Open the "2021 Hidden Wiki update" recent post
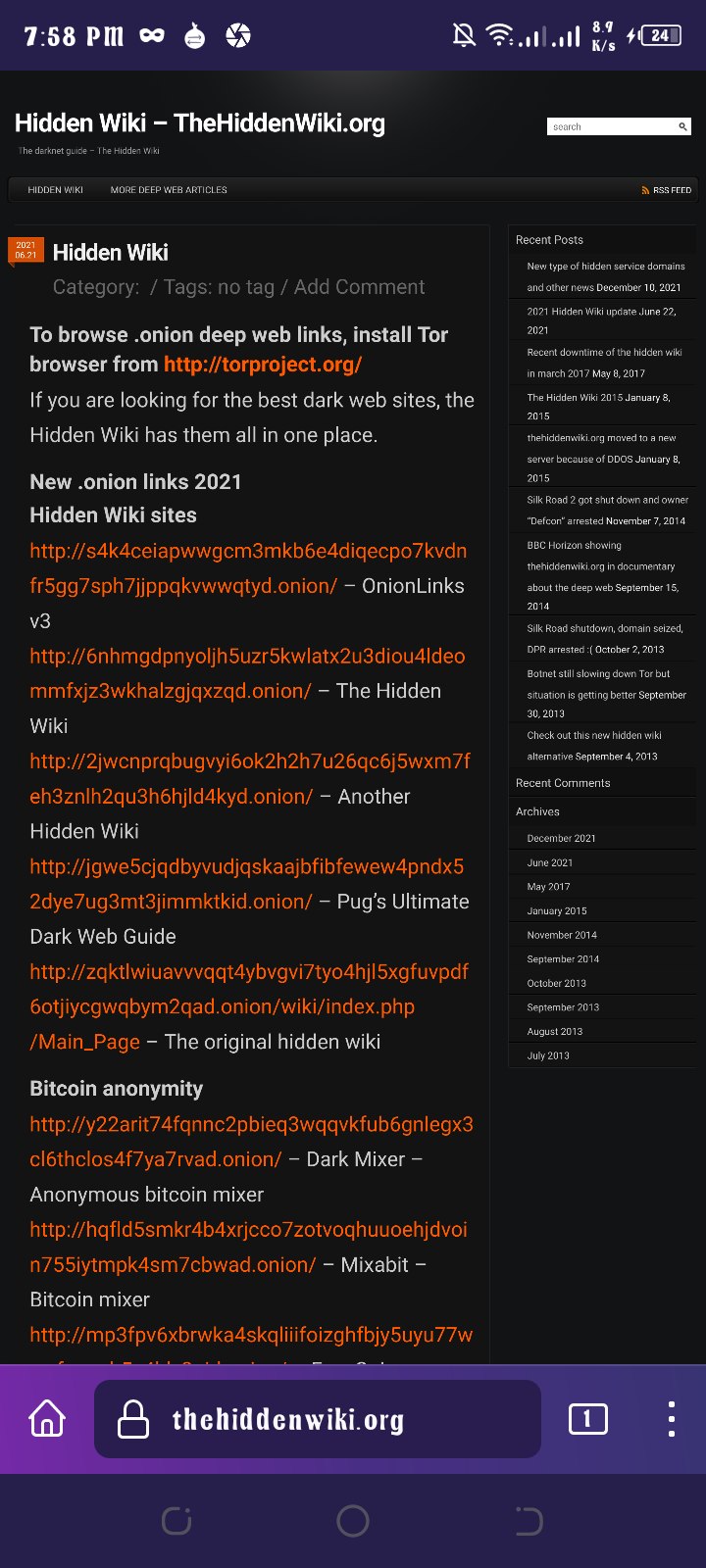The width and height of the screenshot is (706, 1568). point(580,312)
